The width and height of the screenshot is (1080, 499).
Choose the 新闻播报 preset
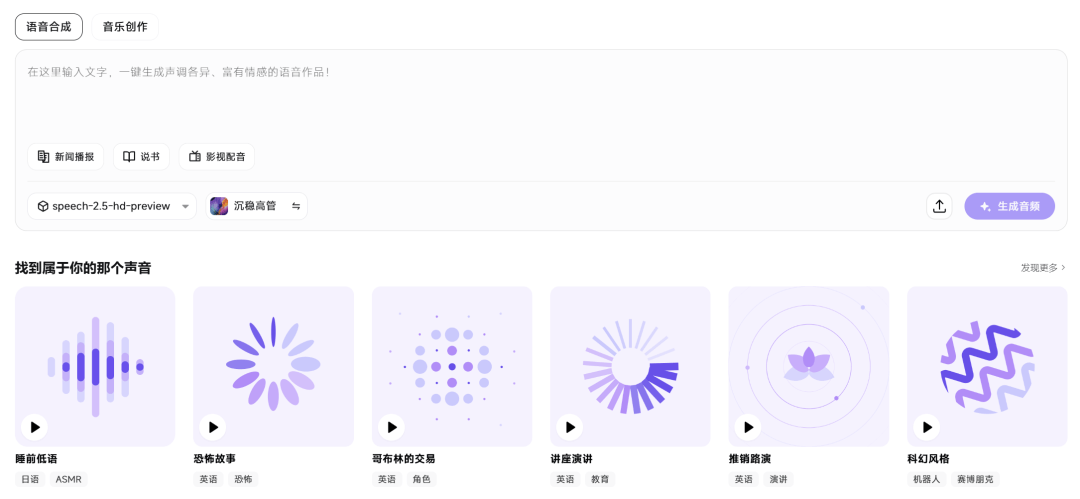pos(66,157)
